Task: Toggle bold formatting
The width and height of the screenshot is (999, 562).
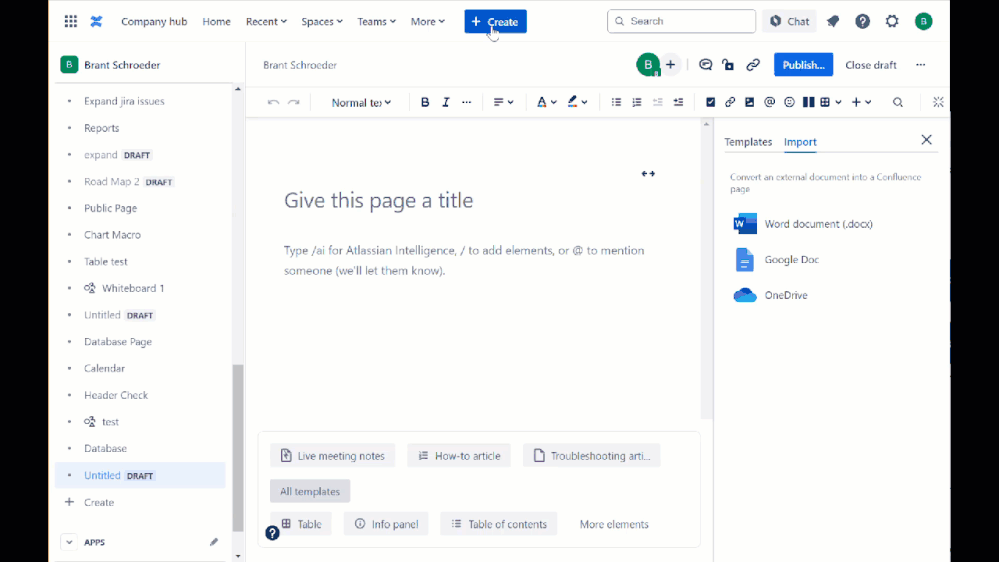Action: (x=425, y=102)
